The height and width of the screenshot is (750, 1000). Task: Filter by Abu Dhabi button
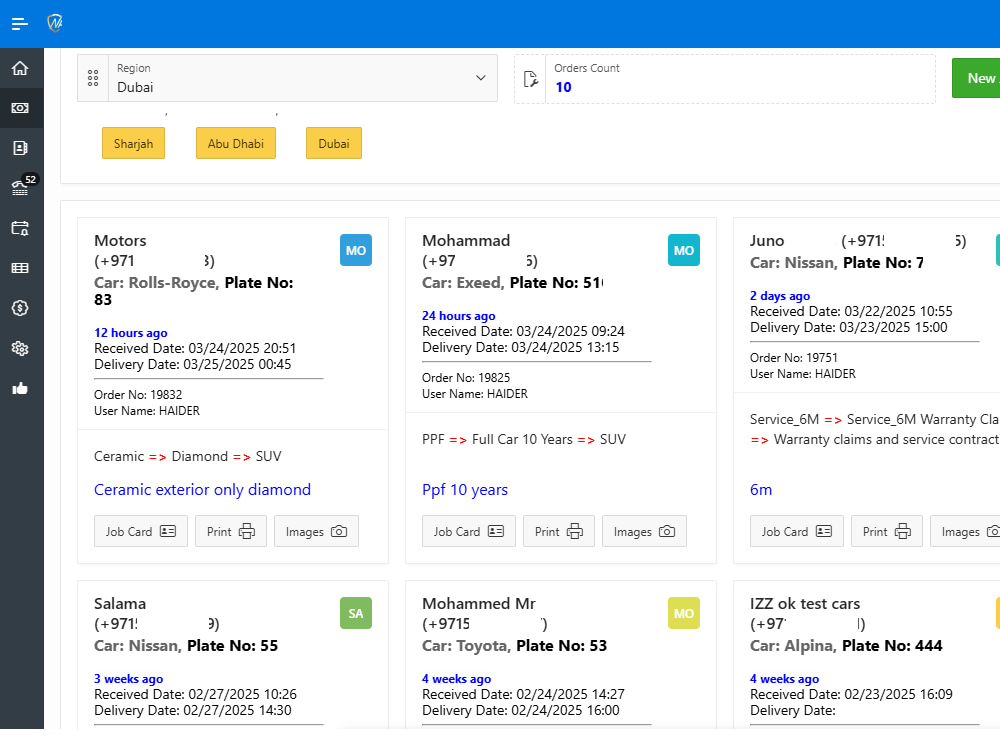(236, 143)
